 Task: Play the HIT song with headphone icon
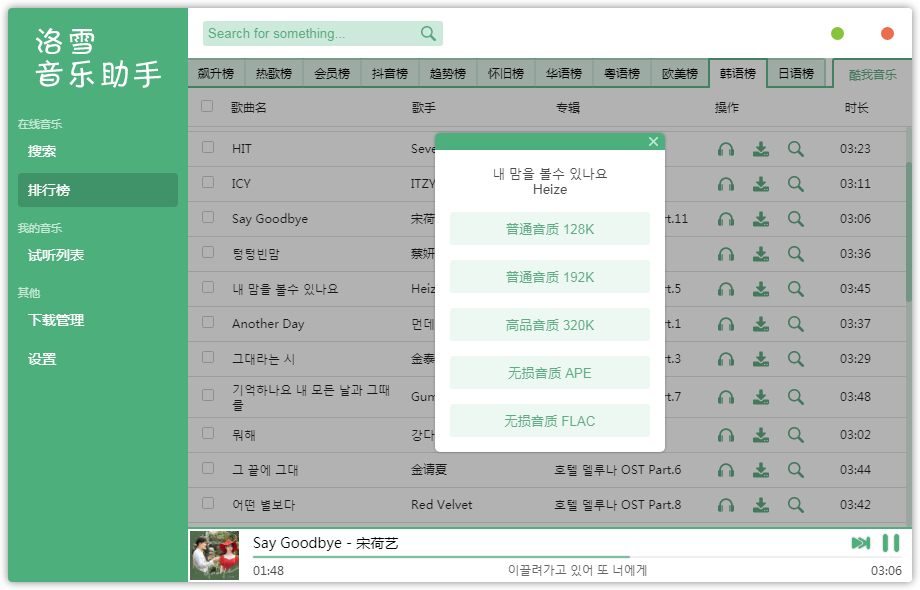[x=726, y=149]
